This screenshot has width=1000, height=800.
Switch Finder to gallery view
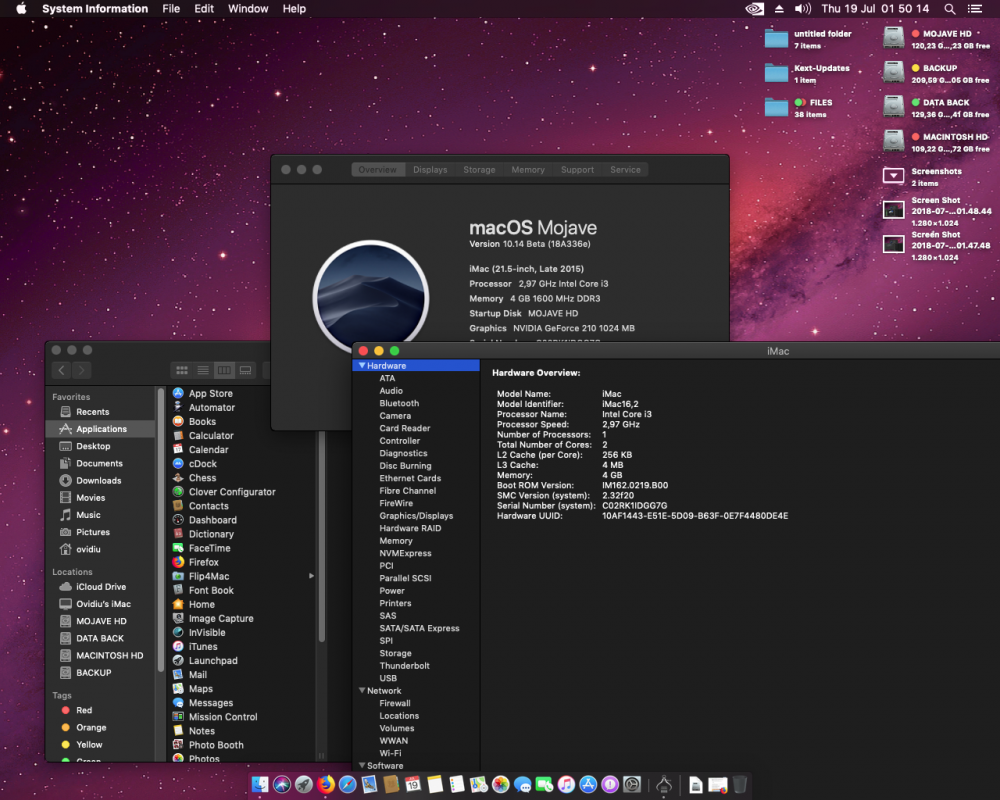(x=245, y=370)
